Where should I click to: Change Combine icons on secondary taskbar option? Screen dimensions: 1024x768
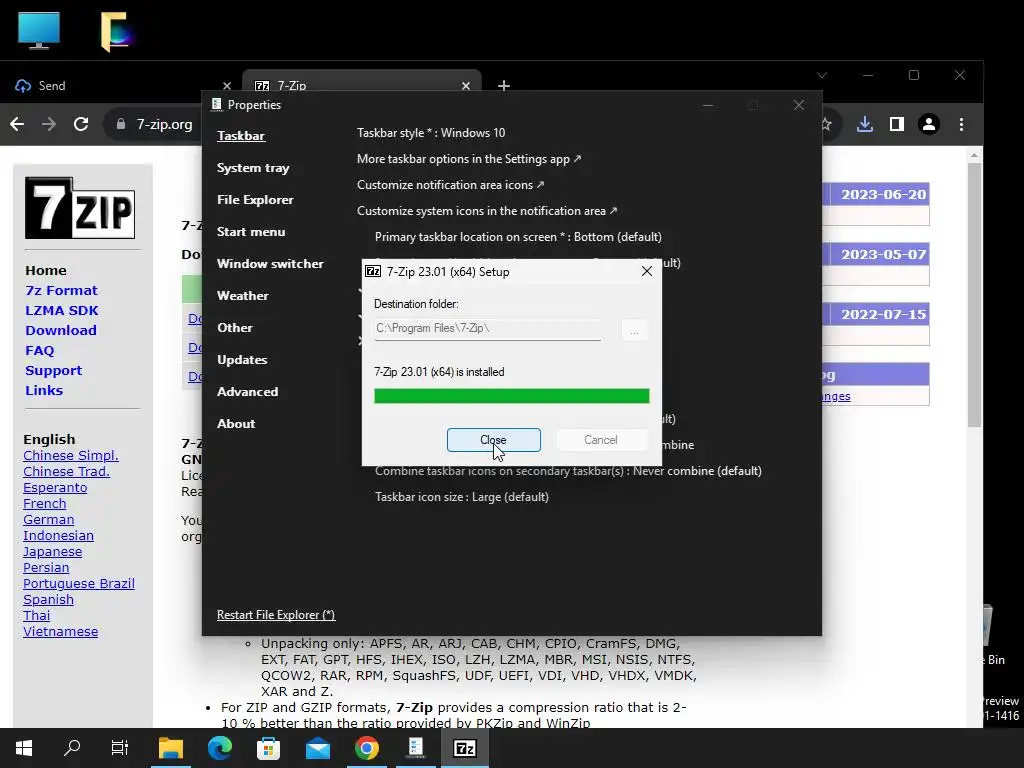point(568,471)
